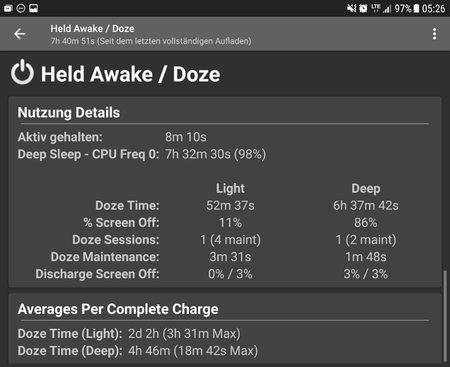Tap the do-not-disturb notification icon
Image resolution: width=450 pixels, height=367 pixels.
(x=21, y=8)
